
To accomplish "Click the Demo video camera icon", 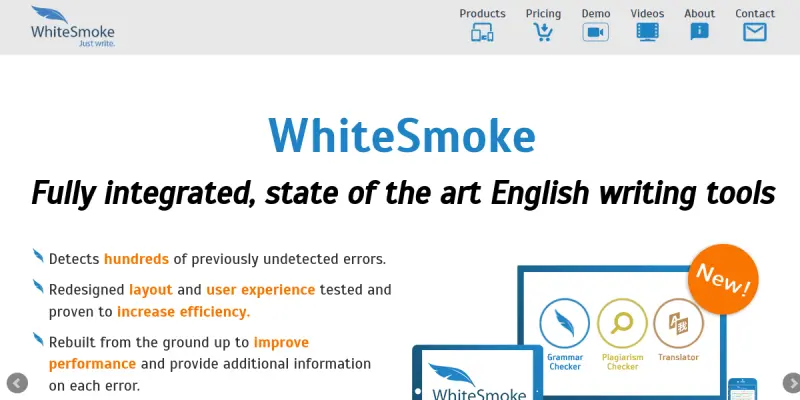I will pos(595,33).
